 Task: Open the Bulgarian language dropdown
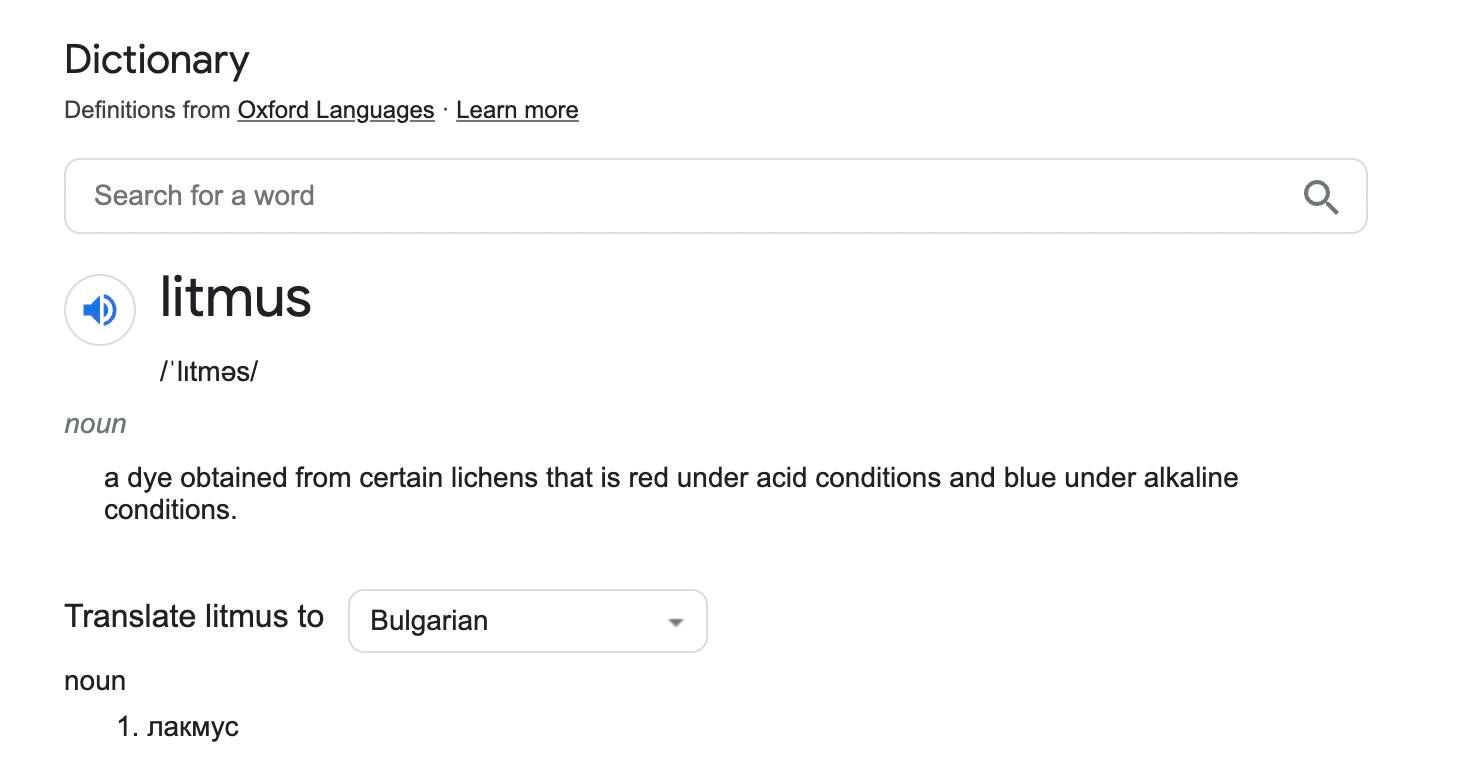point(527,621)
